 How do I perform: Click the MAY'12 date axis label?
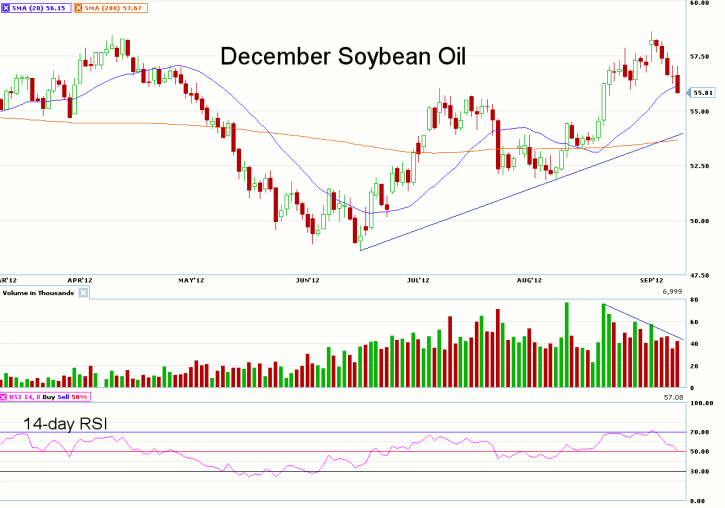(190, 280)
